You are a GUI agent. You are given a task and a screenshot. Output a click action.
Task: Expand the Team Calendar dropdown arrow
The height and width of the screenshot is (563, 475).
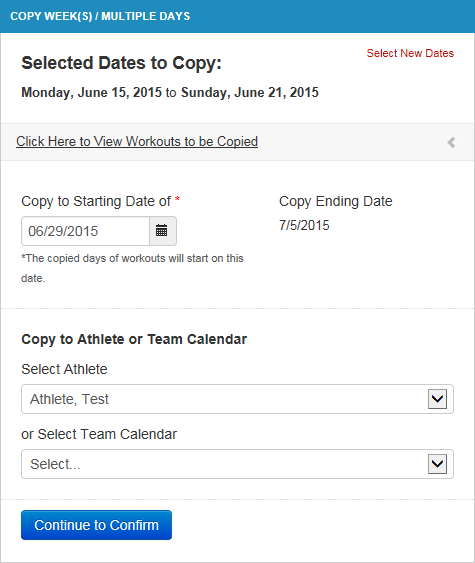[437, 464]
